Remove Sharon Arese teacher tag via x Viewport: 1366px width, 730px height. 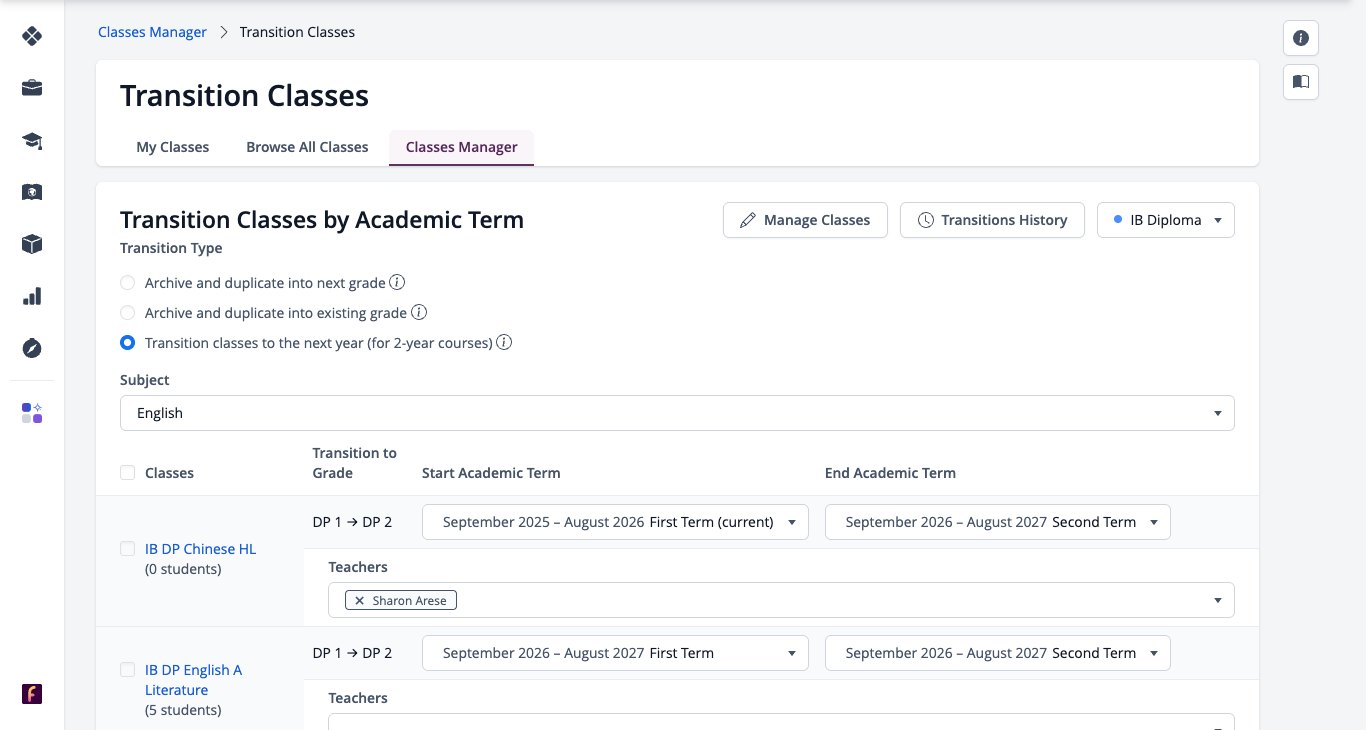359,601
